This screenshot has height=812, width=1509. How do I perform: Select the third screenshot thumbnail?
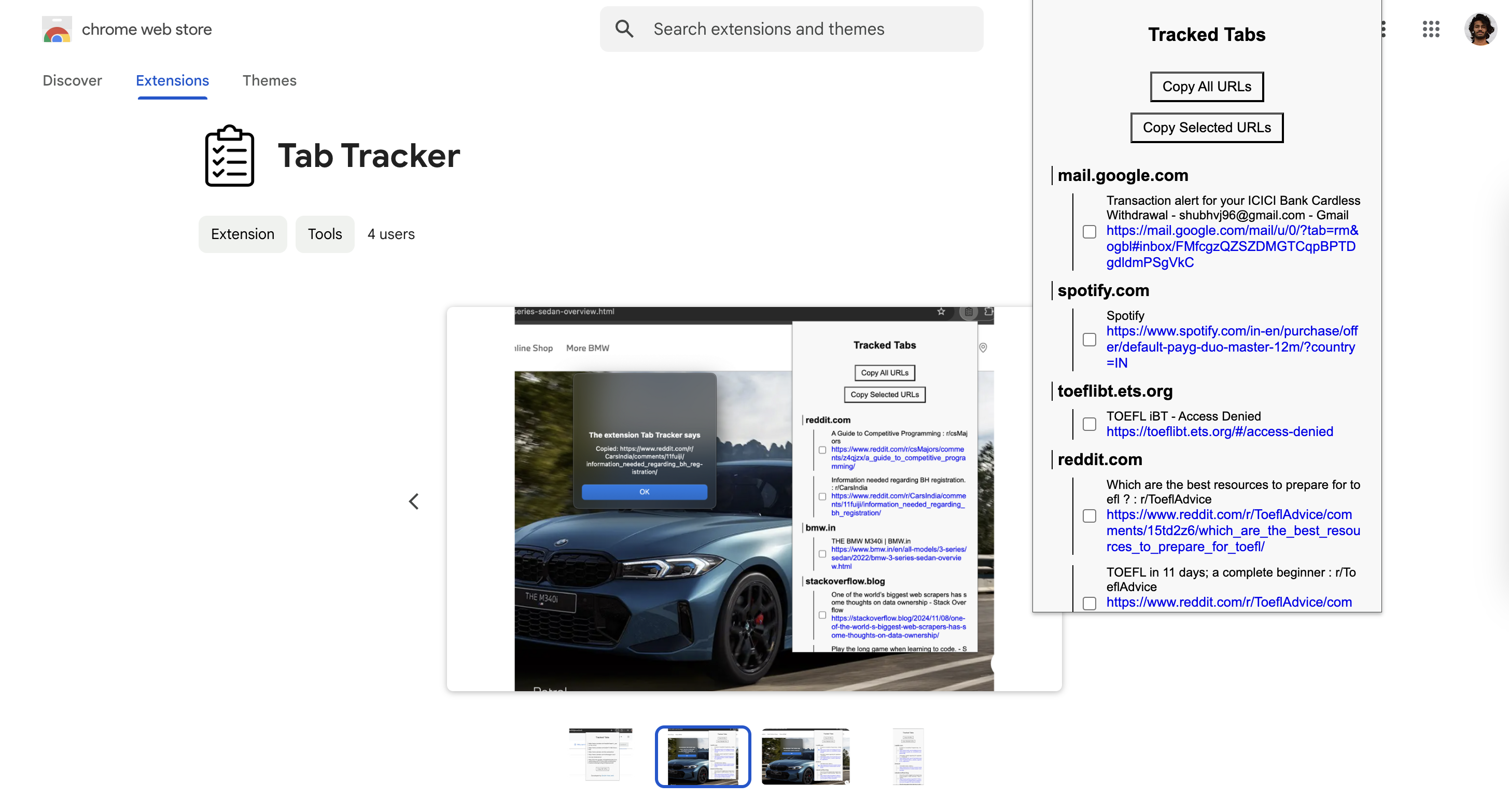pos(805,757)
